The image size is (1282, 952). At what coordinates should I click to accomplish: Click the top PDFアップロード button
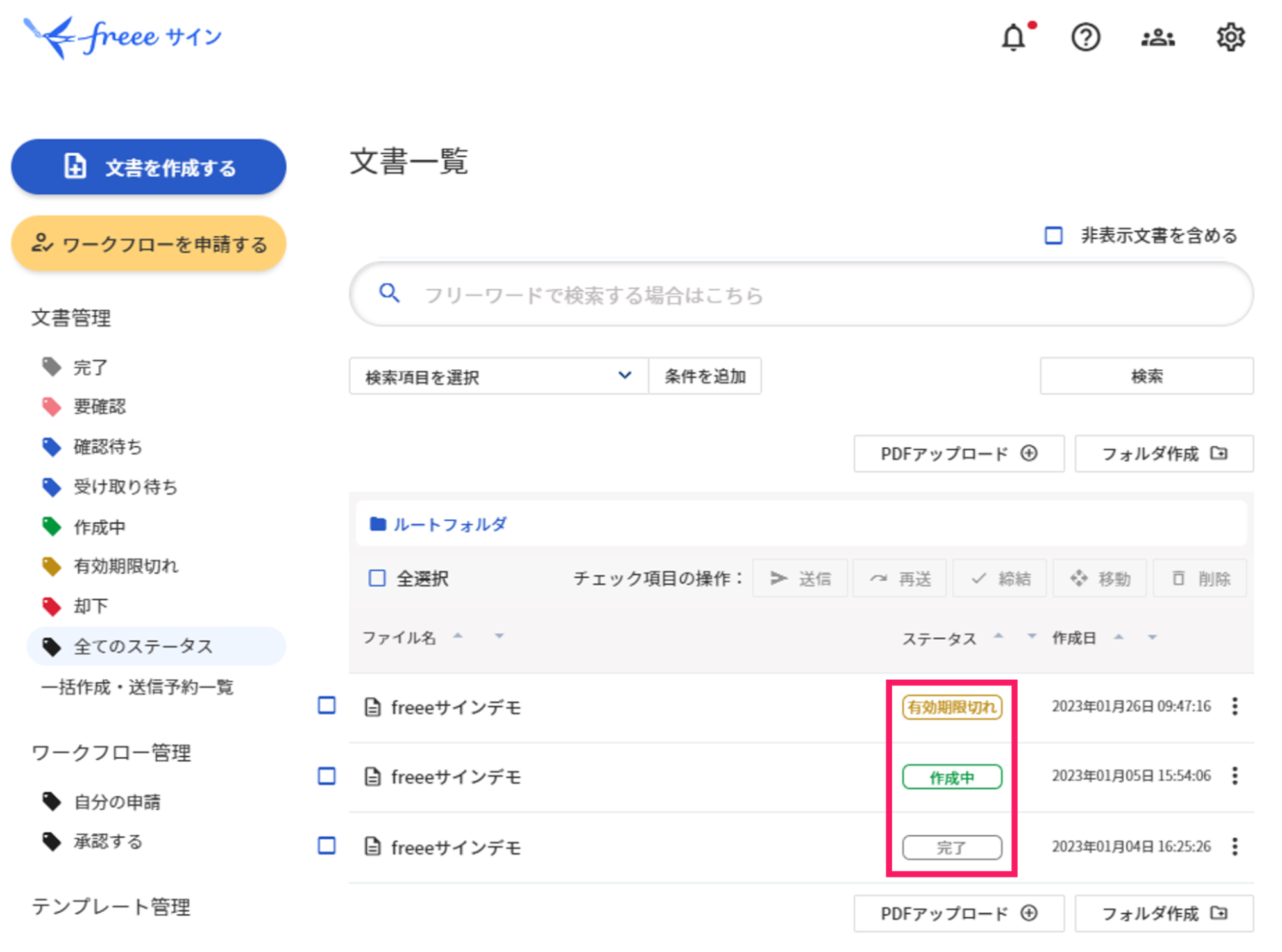click(x=958, y=454)
